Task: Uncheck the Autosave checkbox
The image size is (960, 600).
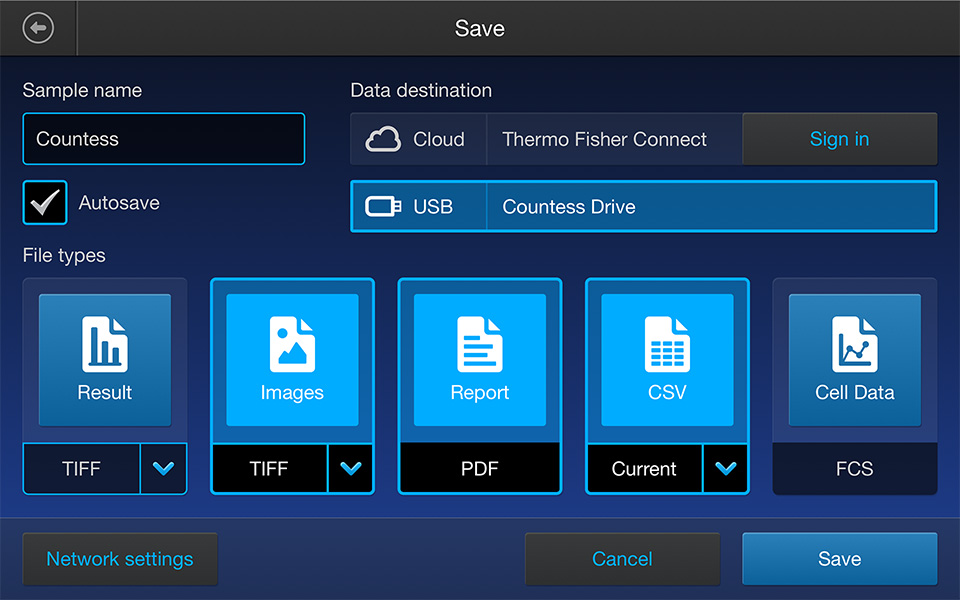Action: 45,203
